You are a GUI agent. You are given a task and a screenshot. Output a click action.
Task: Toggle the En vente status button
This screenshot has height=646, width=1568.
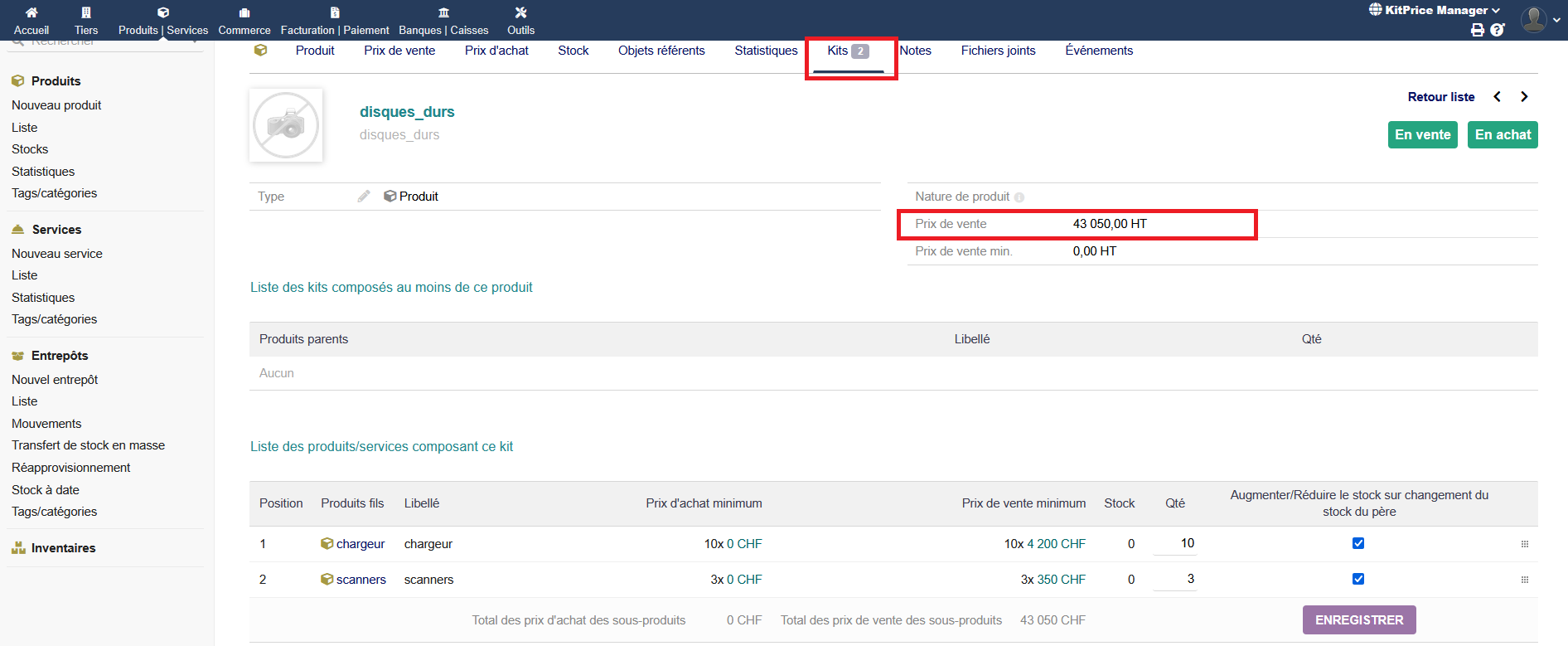tap(1422, 134)
